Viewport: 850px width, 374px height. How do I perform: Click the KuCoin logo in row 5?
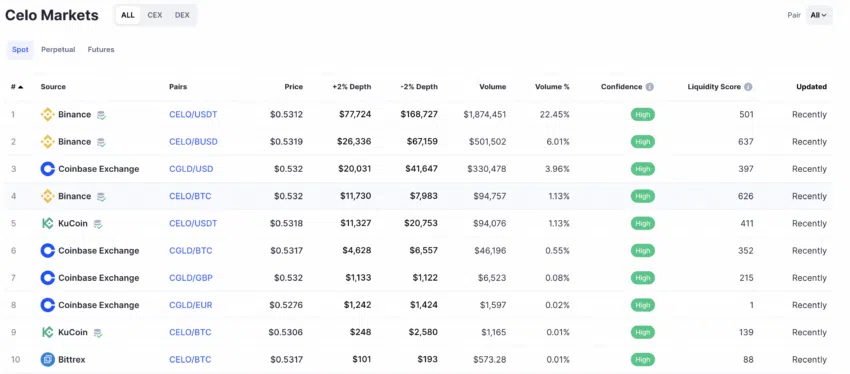(48, 223)
